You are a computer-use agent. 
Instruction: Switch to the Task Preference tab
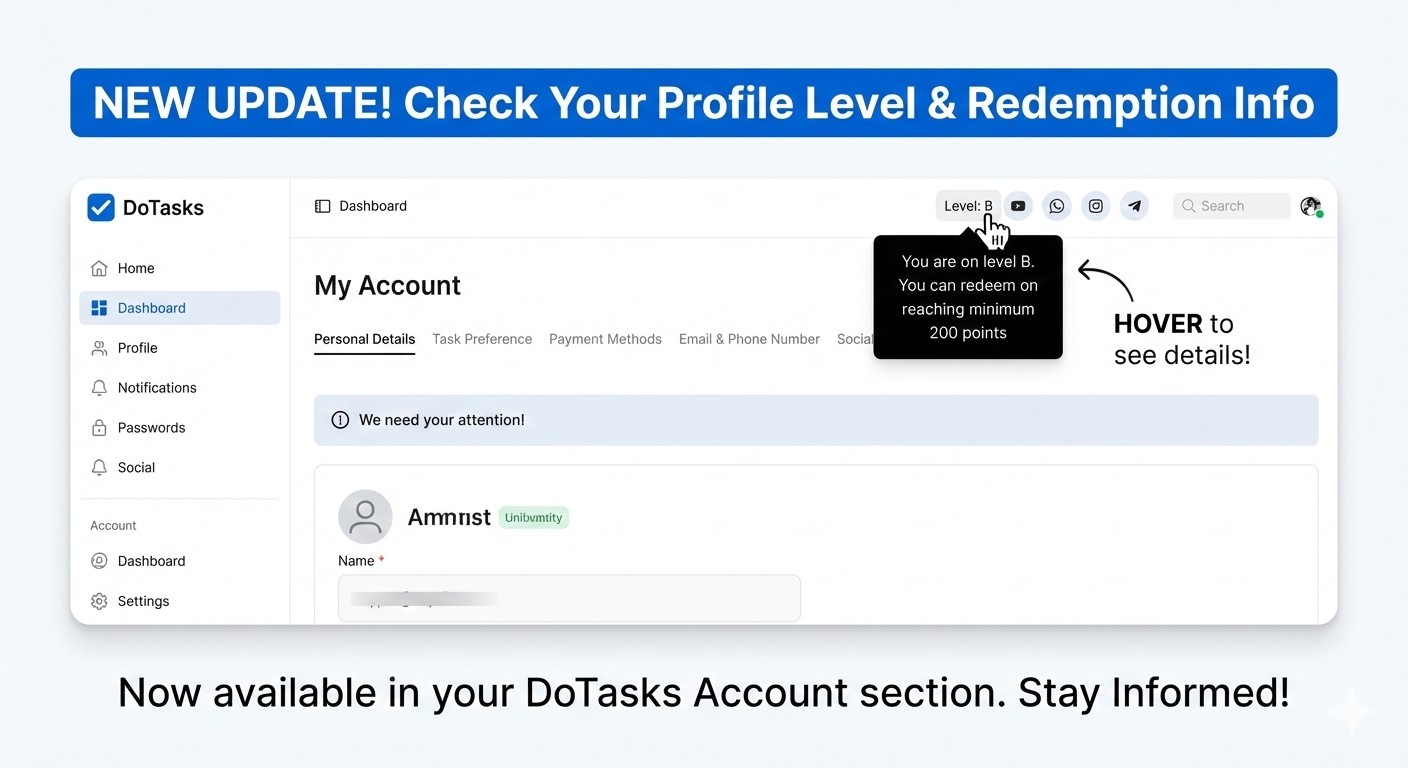[x=482, y=339]
